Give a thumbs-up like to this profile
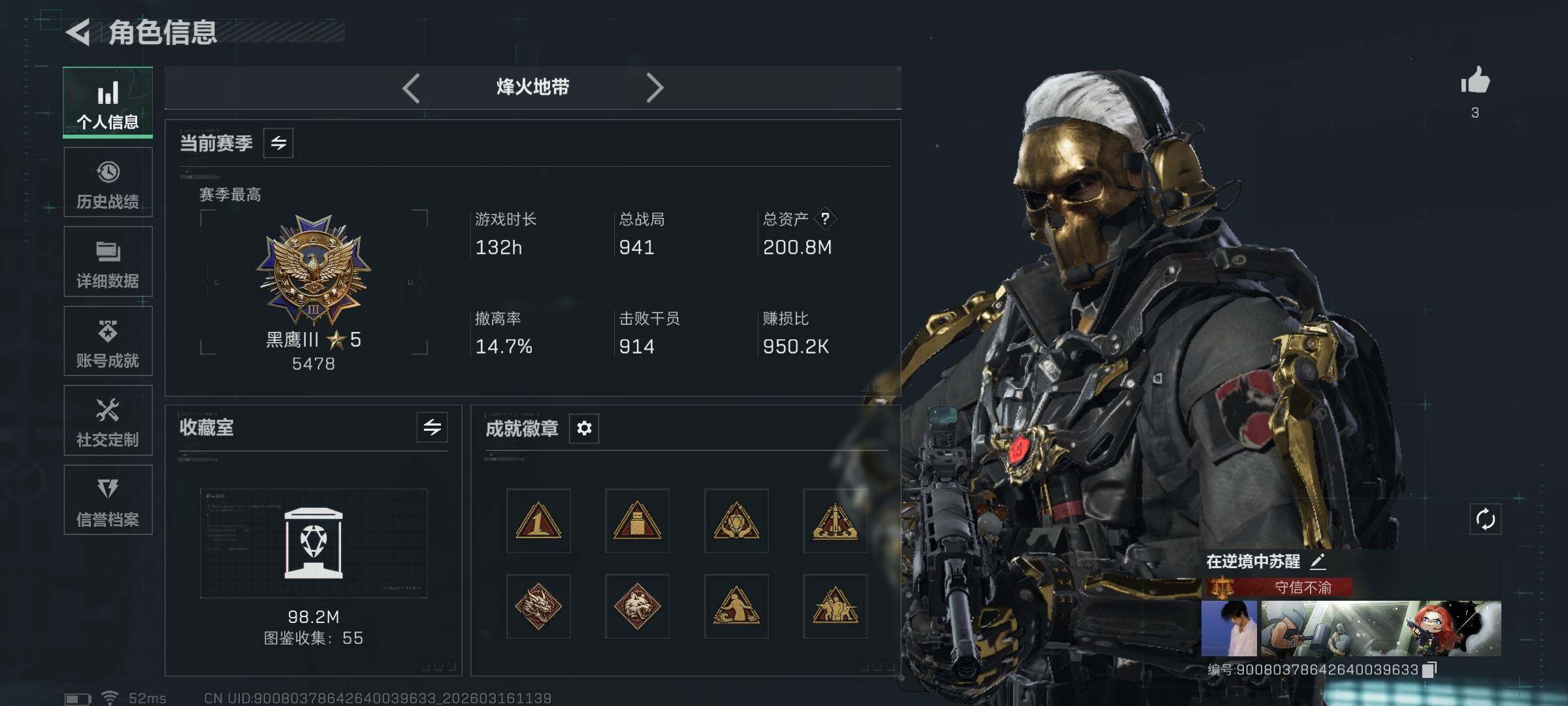The width and height of the screenshot is (1568, 706). [1475, 80]
